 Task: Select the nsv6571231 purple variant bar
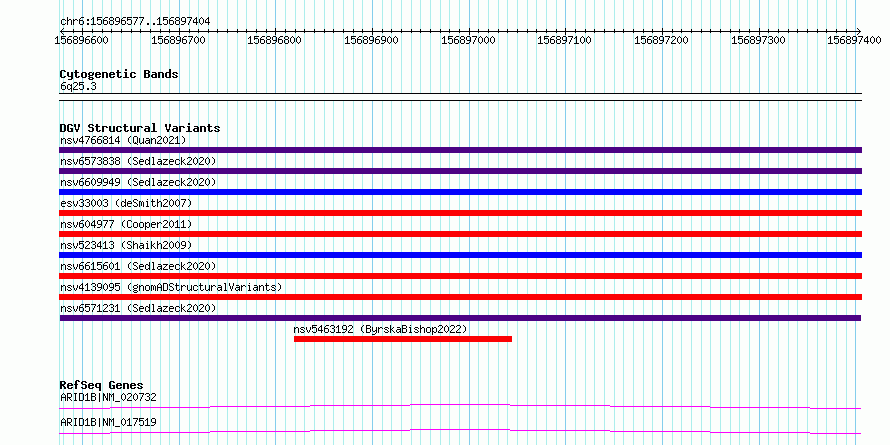460,318
